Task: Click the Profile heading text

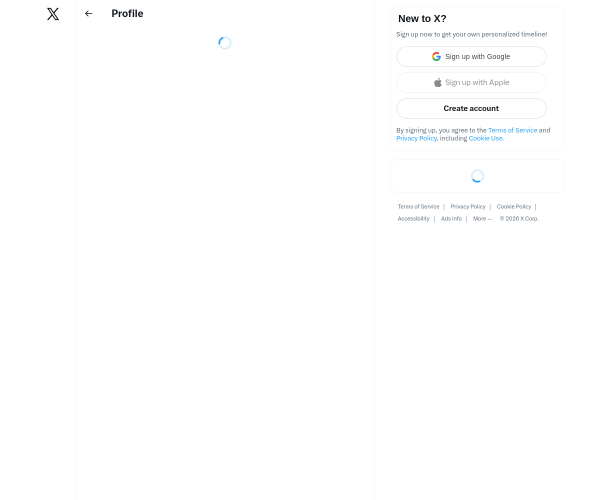Action: click(x=127, y=14)
